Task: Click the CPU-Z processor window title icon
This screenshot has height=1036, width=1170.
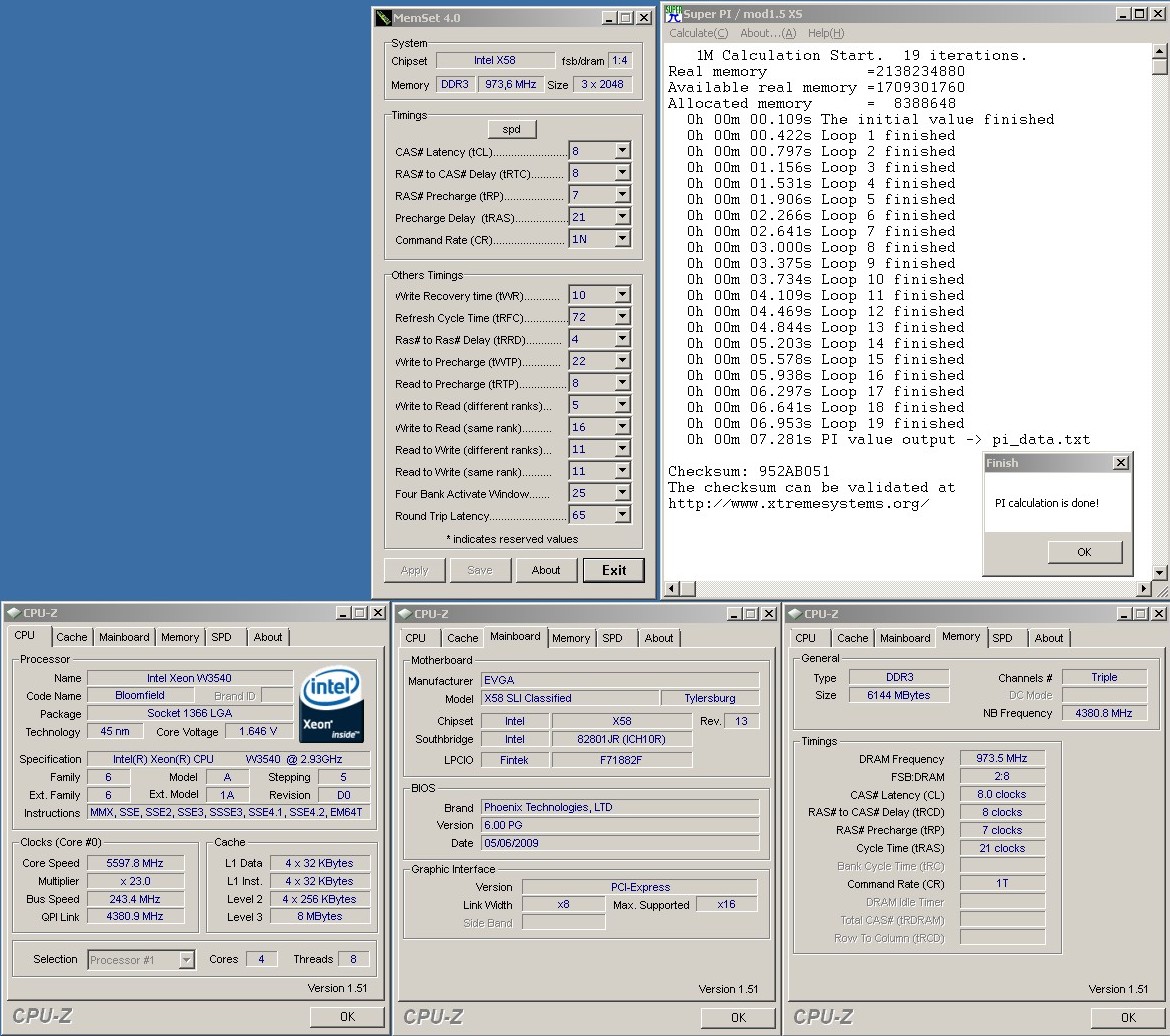Action: (x=13, y=613)
